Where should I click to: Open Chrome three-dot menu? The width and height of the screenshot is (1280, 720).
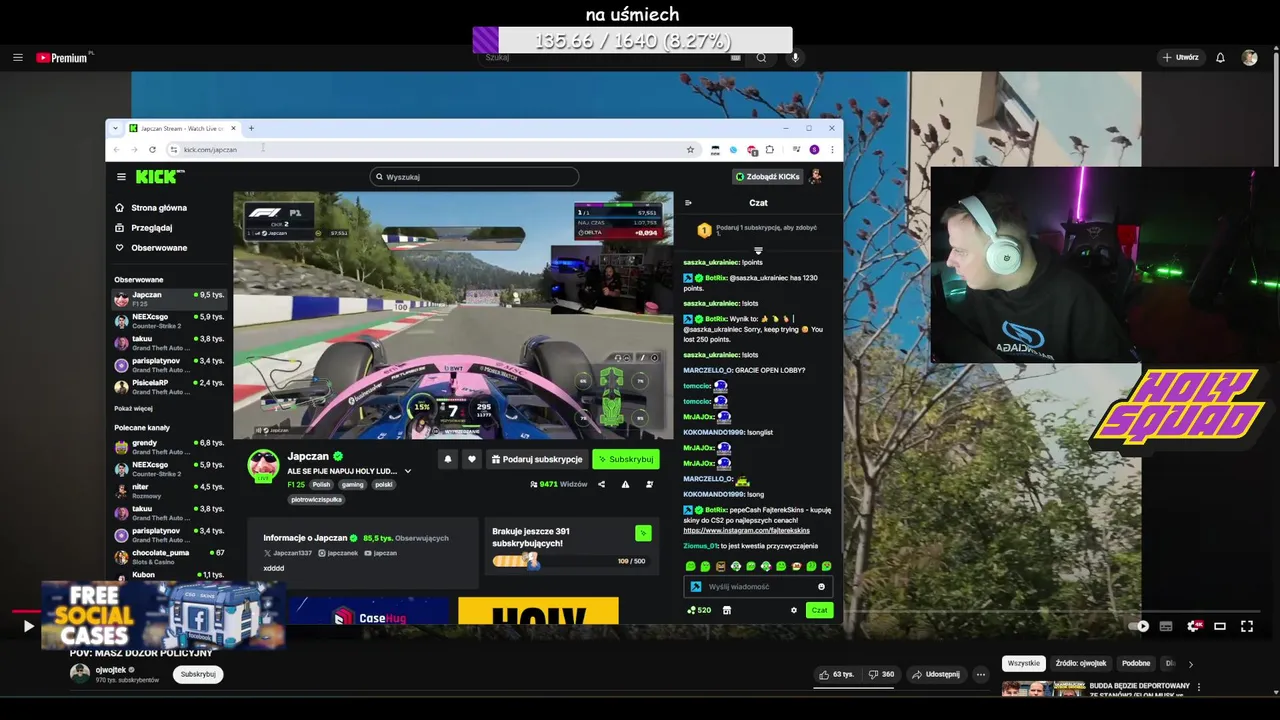tap(831, 150)
